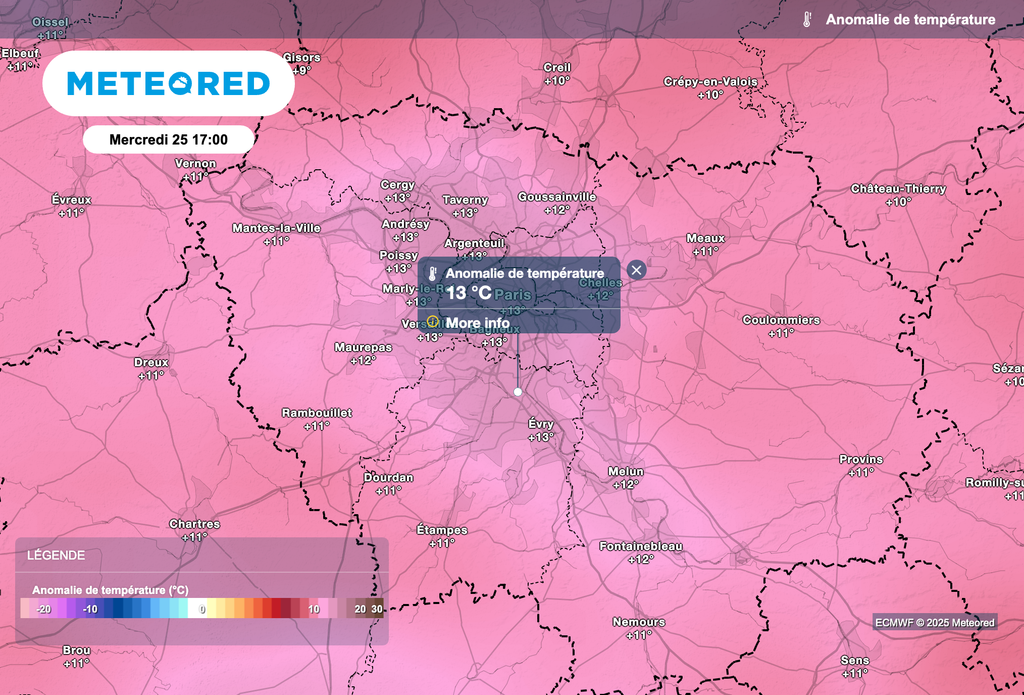Click the Meteored logo
This screenshot has width=1024, height=695.
click(168, 83)
